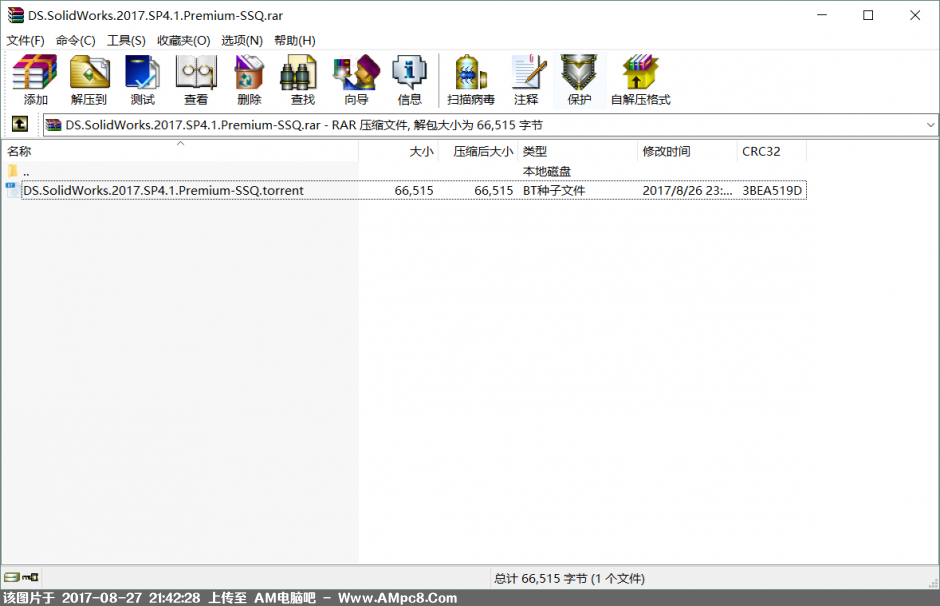Click the parent folder icon row
The height and width of the screenshot is (606, 940).
coord(13,171)
